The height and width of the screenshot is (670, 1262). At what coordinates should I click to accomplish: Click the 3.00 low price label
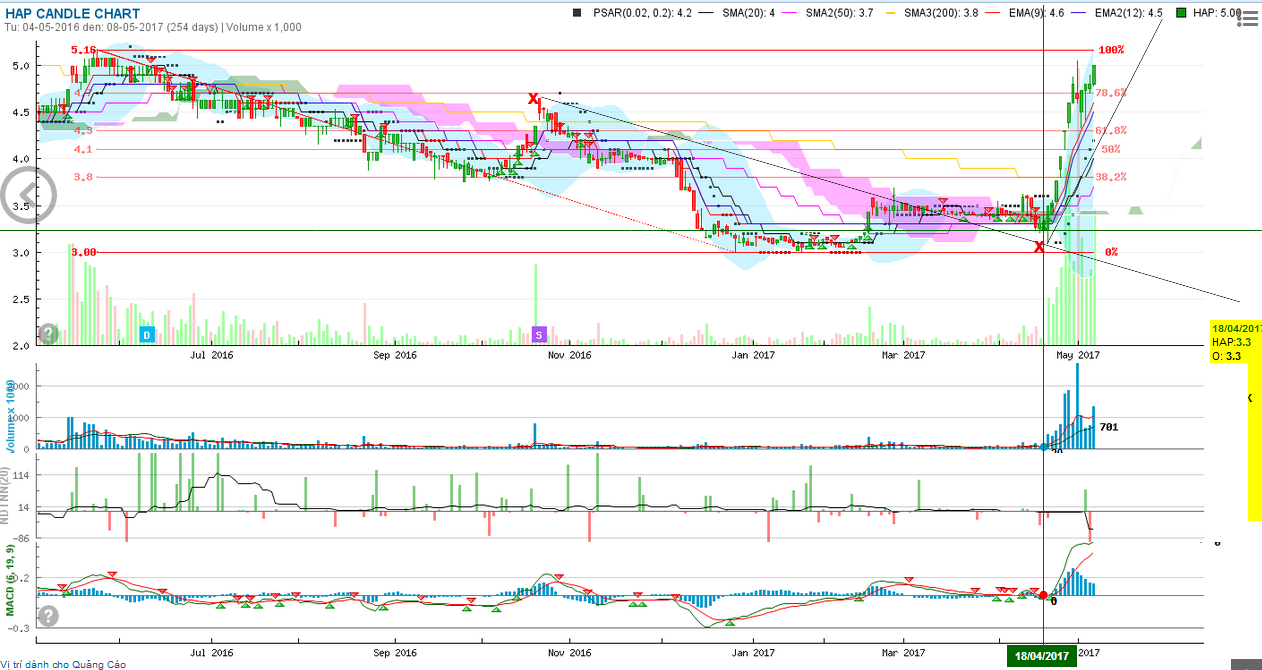pyautogui.click(x=84, y=252)
